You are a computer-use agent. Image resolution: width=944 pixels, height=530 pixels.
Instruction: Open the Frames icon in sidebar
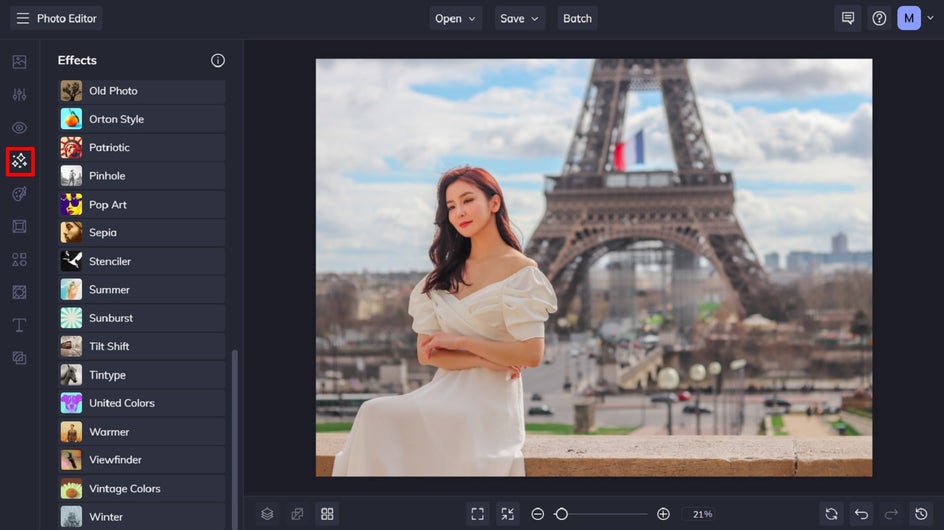click(x=19, y=226)
